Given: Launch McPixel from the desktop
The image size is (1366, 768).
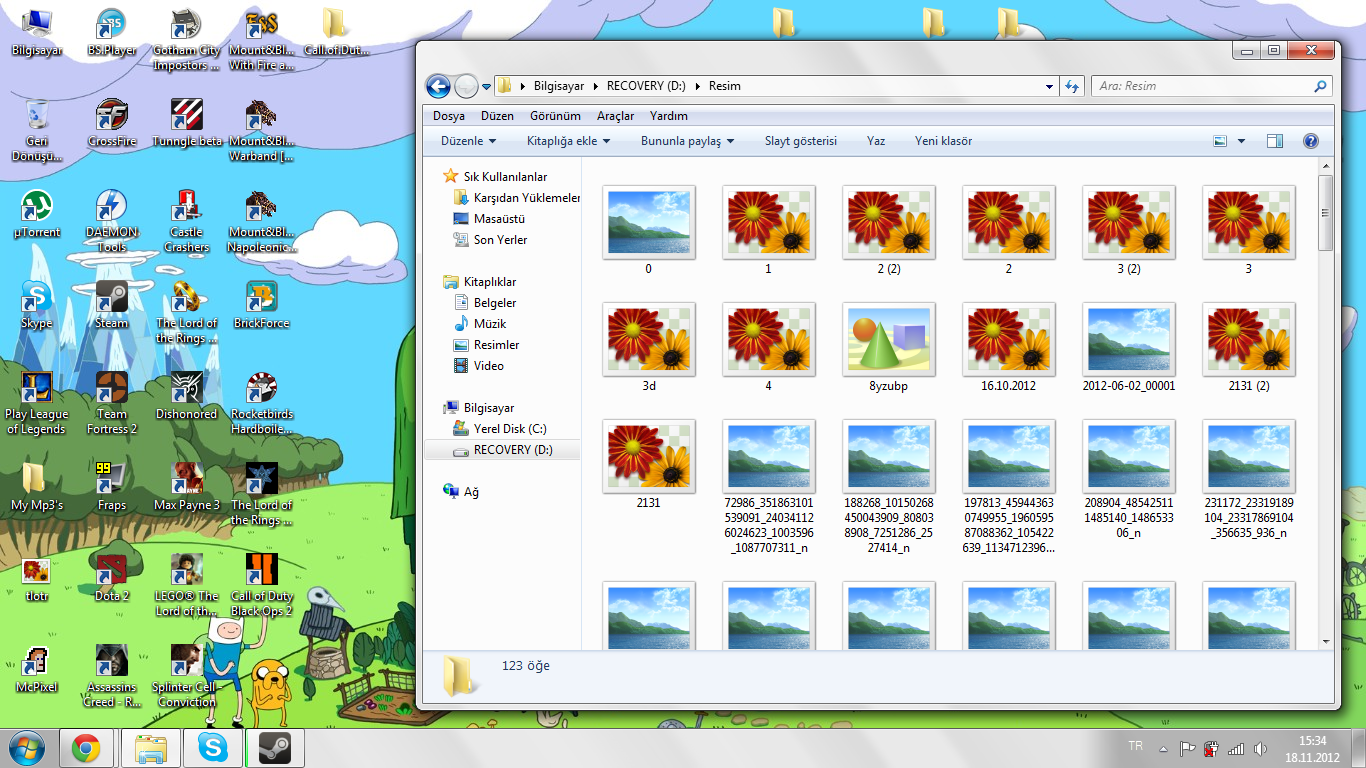Looking at the screenshot, I should (x=37, y=670).
